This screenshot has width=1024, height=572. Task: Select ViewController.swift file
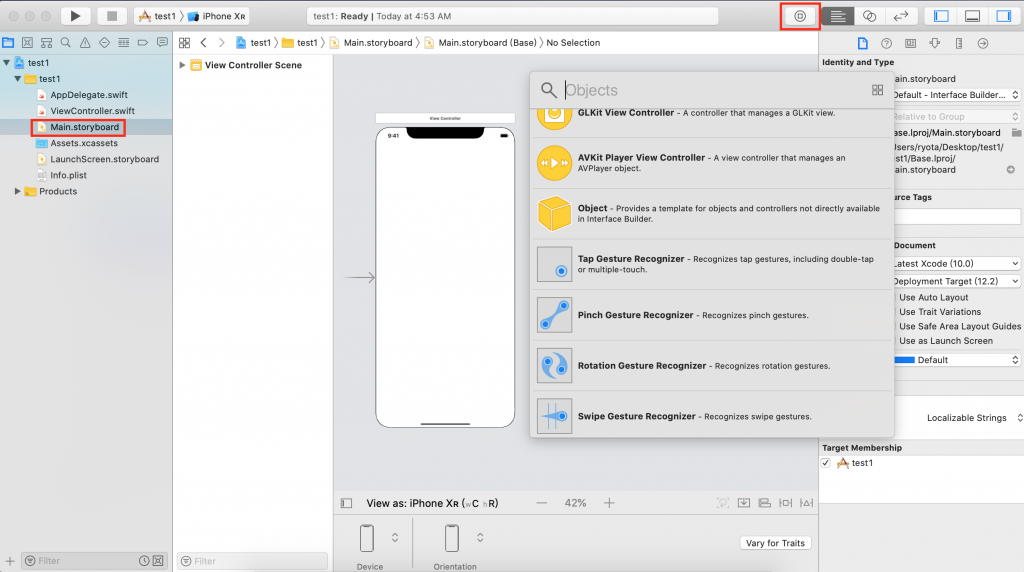click(x=92, y=111)
